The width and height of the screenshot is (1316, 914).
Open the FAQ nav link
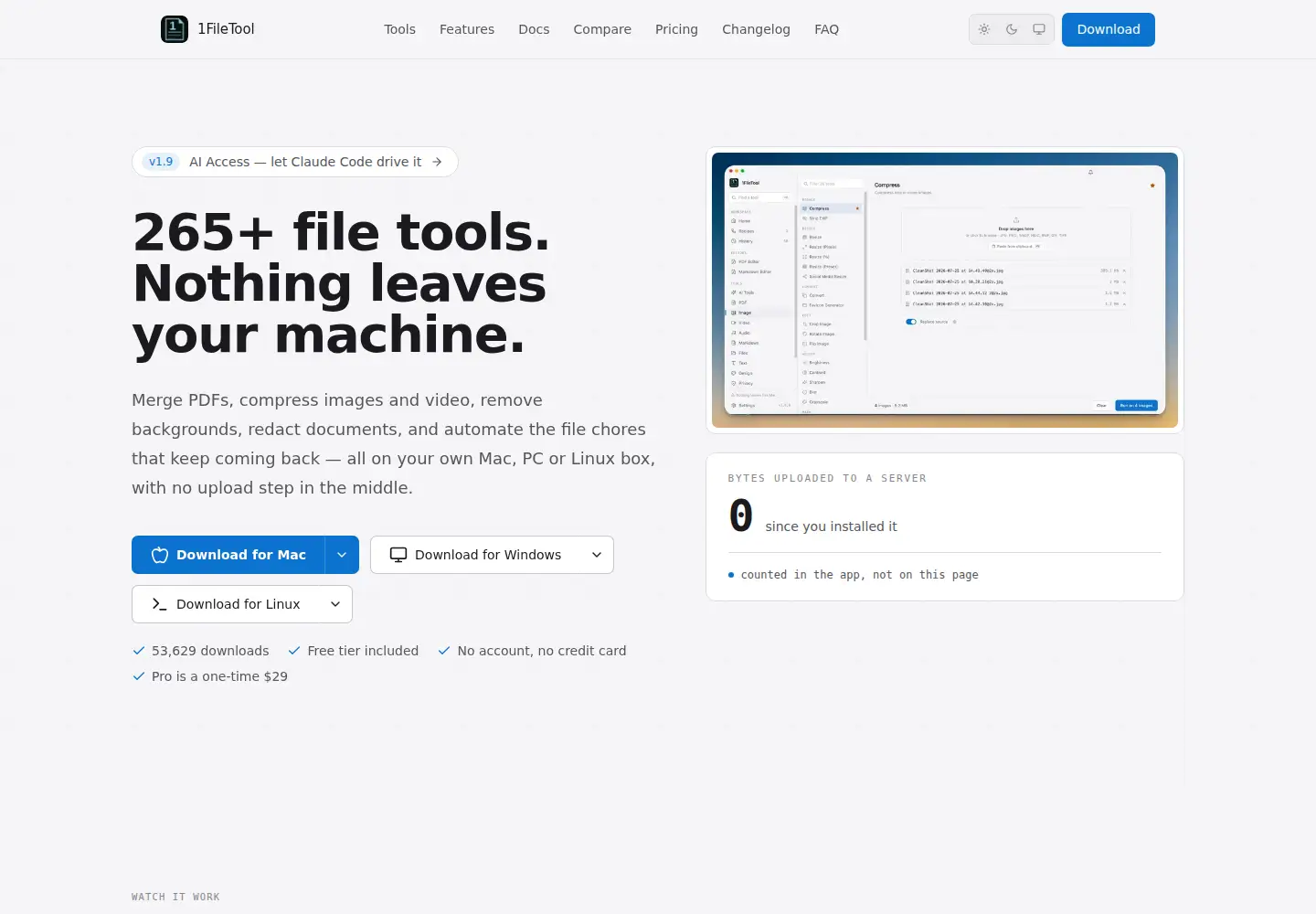coord(826,29)
